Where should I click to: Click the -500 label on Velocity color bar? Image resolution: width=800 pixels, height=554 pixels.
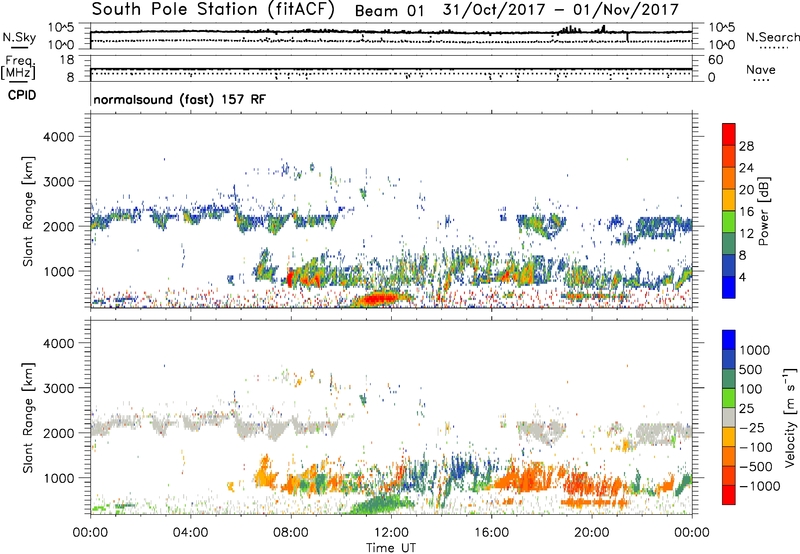pyautogui.click(x=756, y=467)
